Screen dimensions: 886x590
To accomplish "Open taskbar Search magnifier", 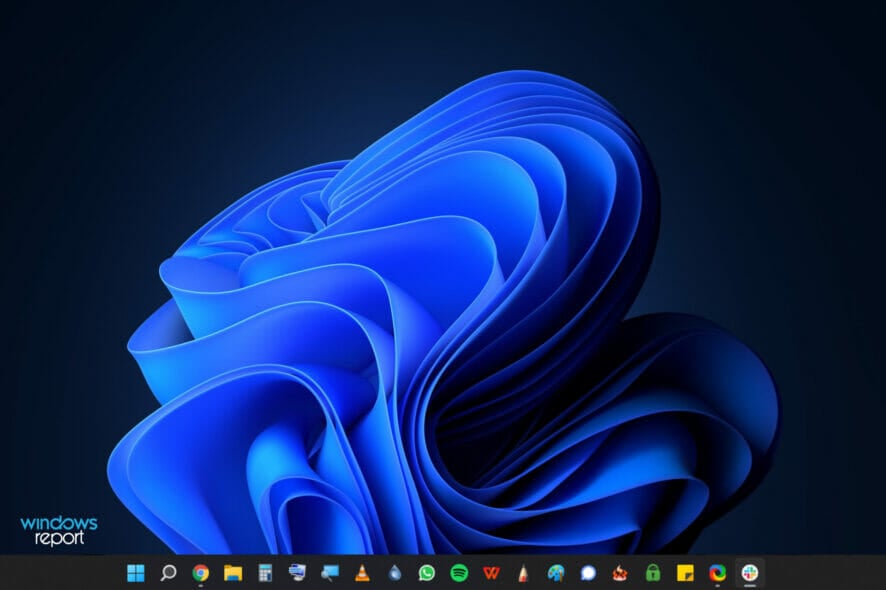I will coord(168,572).
